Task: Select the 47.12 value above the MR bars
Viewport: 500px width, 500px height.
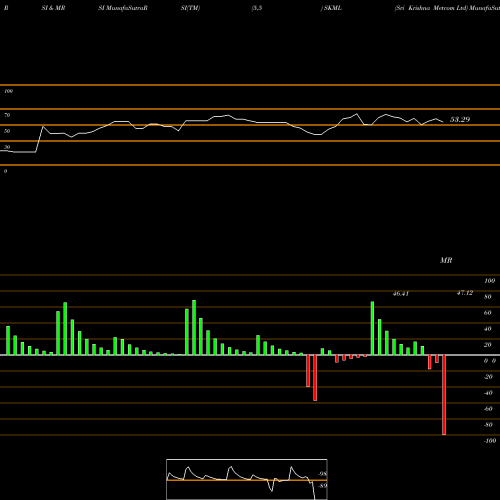Action: coord(465,293)
